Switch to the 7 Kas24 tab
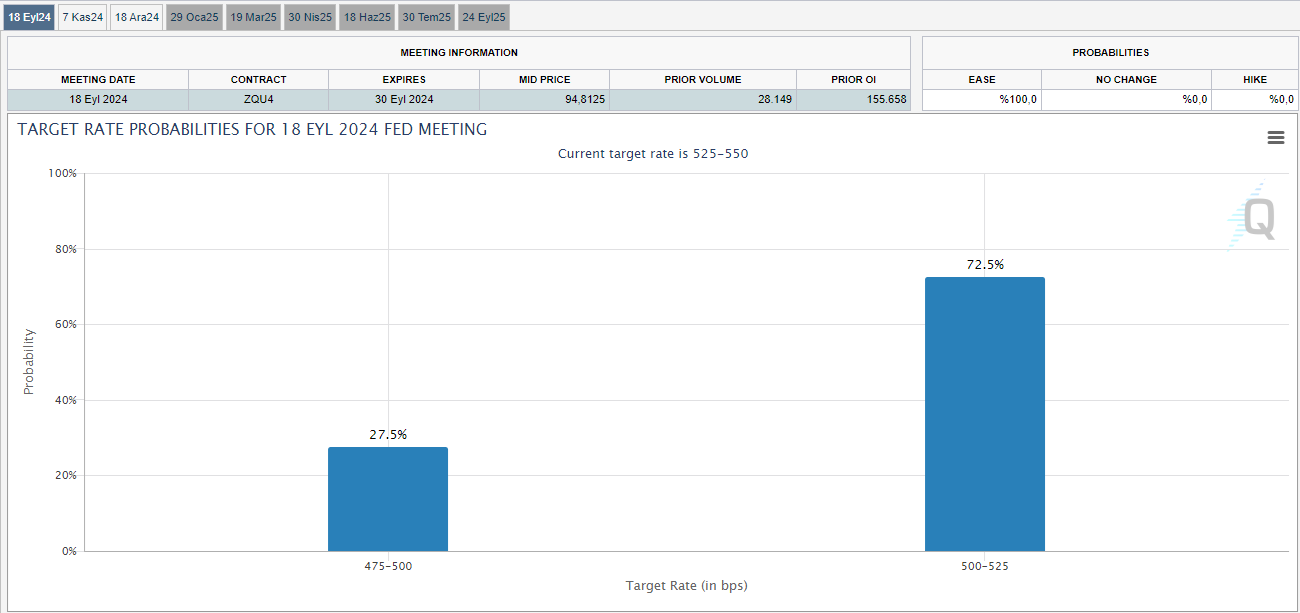Viewport: 1300px width, 613px height. tap(82, 17)
